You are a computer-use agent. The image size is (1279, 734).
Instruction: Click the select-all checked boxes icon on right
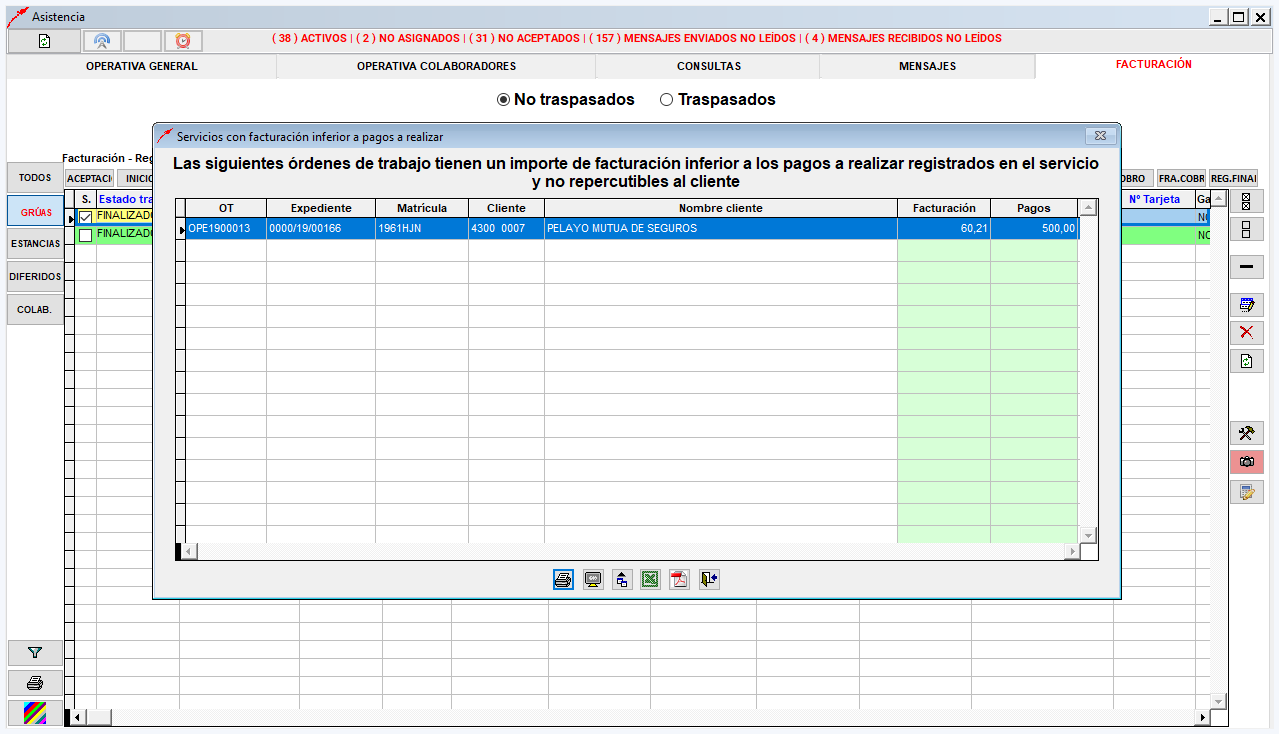click(x=1246, y=201)
